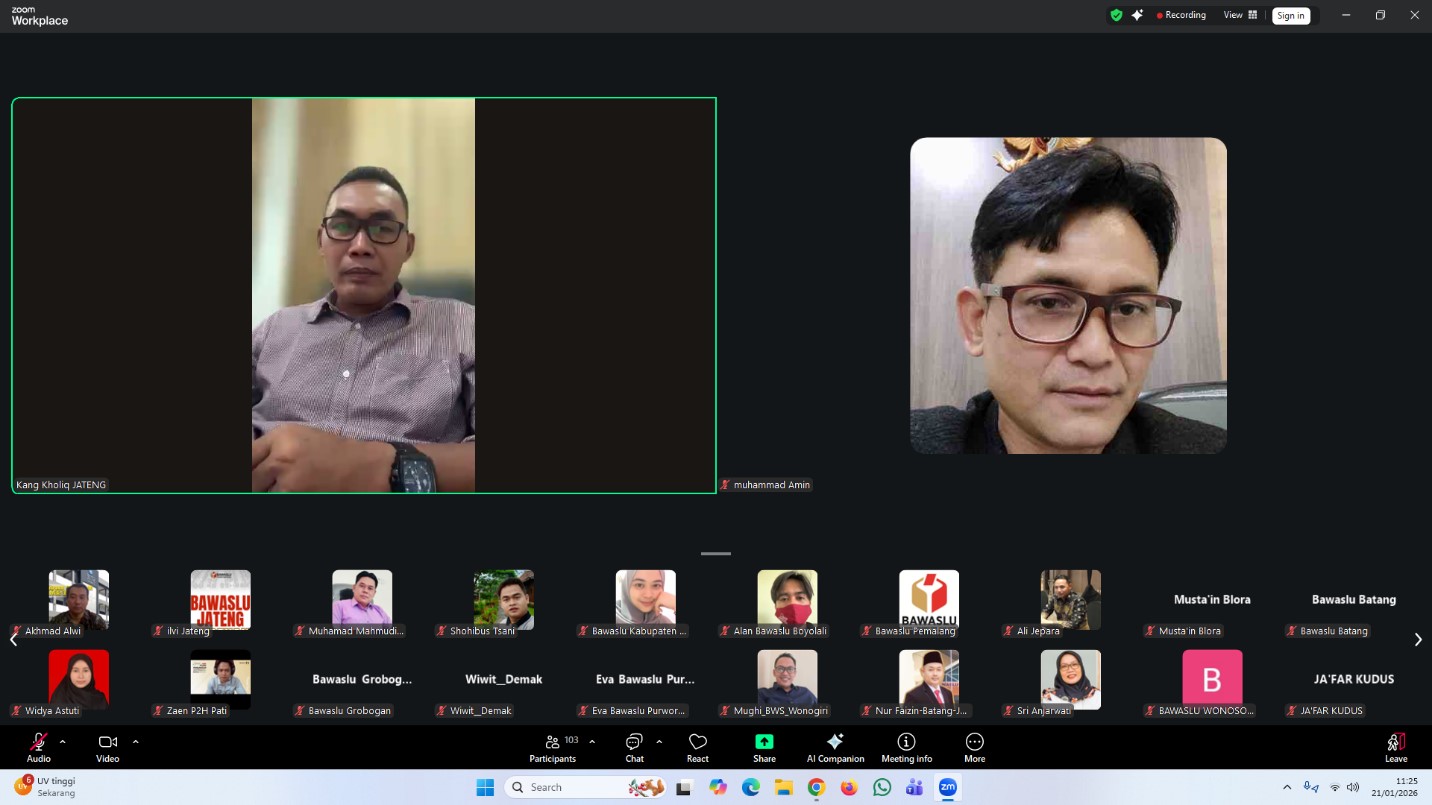Image resolution: width=1432 pixels, height=805 pixels.
Task: Click the Recording indicator
Action: tap(1181, 15)
